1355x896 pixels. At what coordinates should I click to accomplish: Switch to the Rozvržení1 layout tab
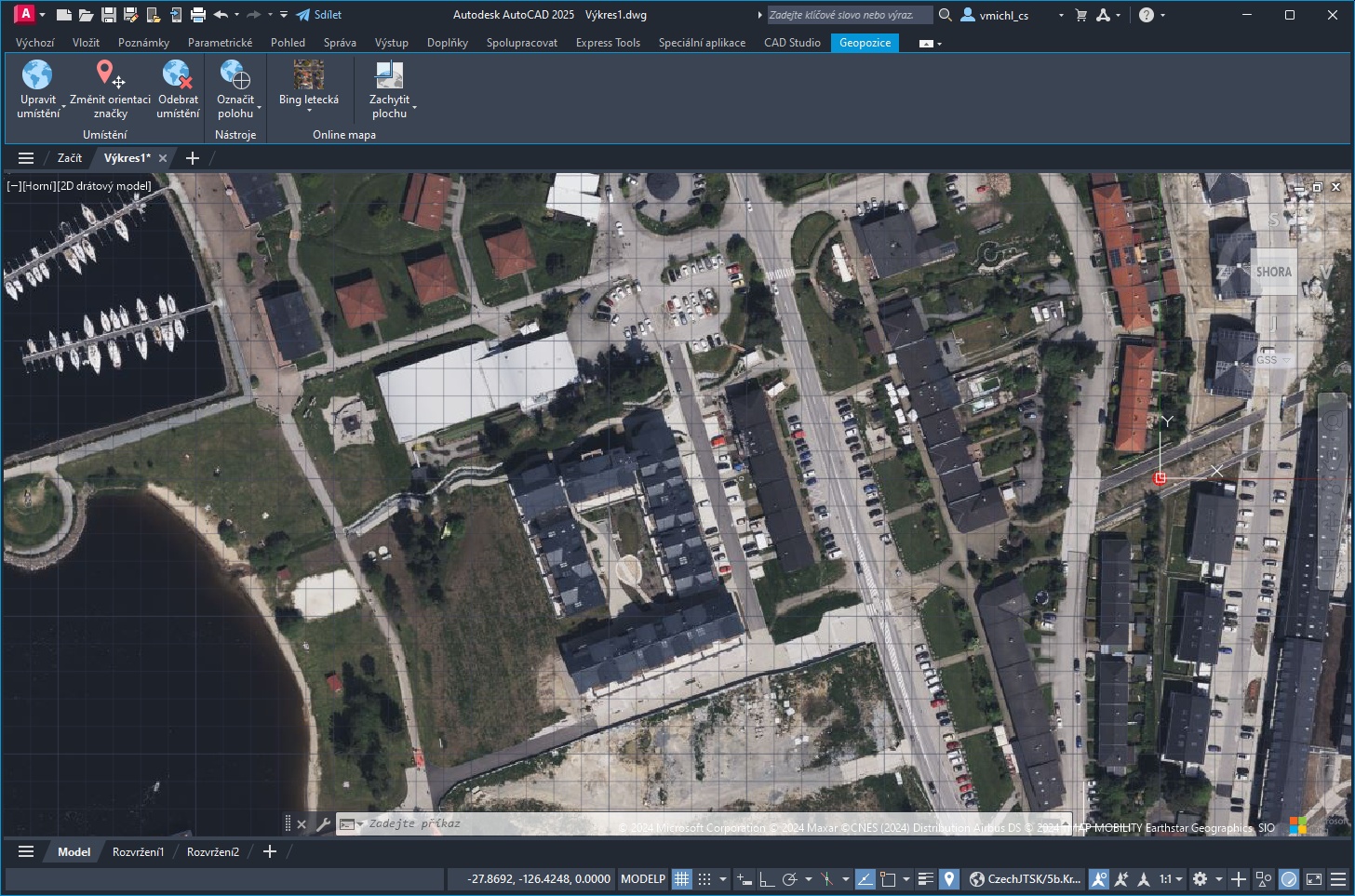click(138, 851)
